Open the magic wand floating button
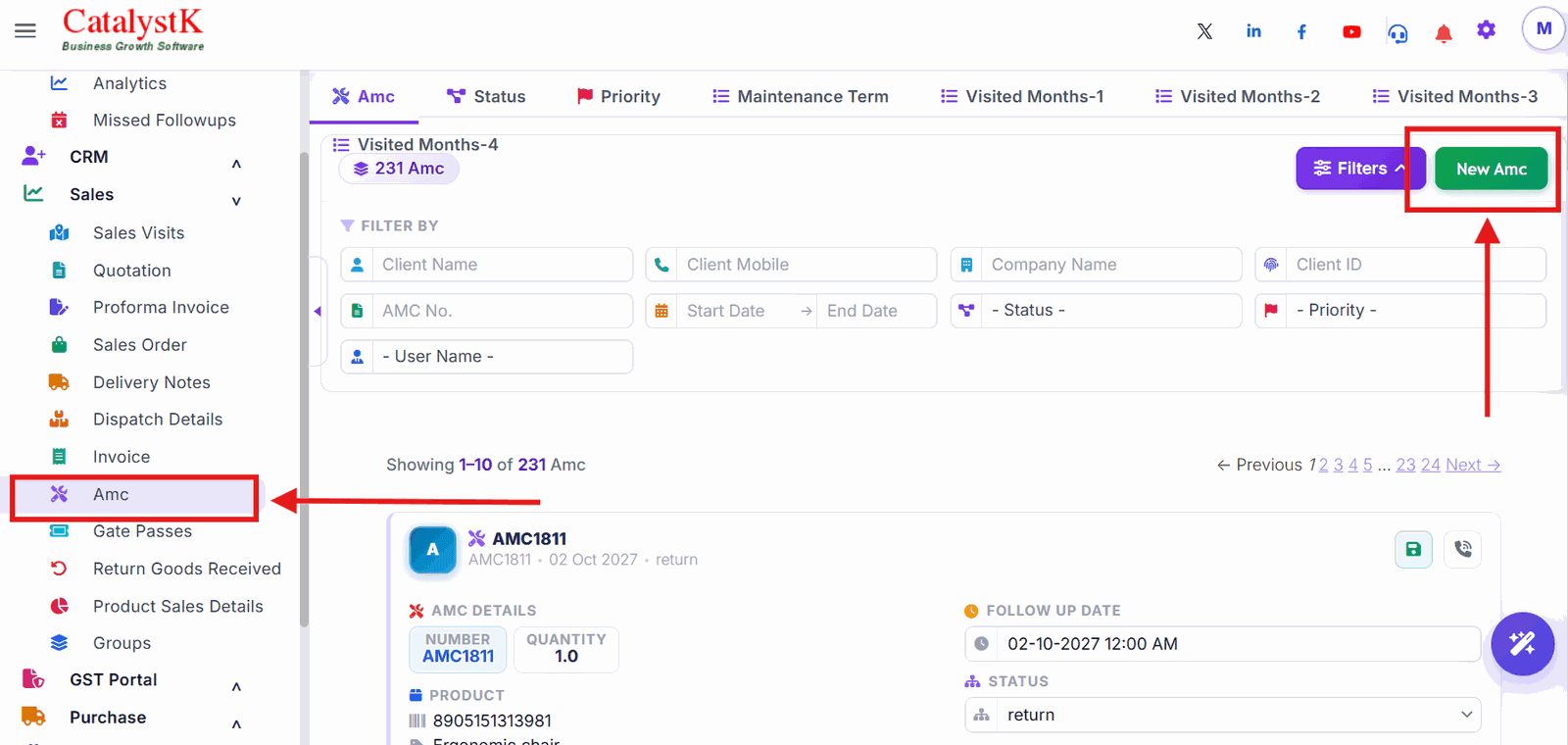This screenshot has height=745, width=1568. (1522, 644)
